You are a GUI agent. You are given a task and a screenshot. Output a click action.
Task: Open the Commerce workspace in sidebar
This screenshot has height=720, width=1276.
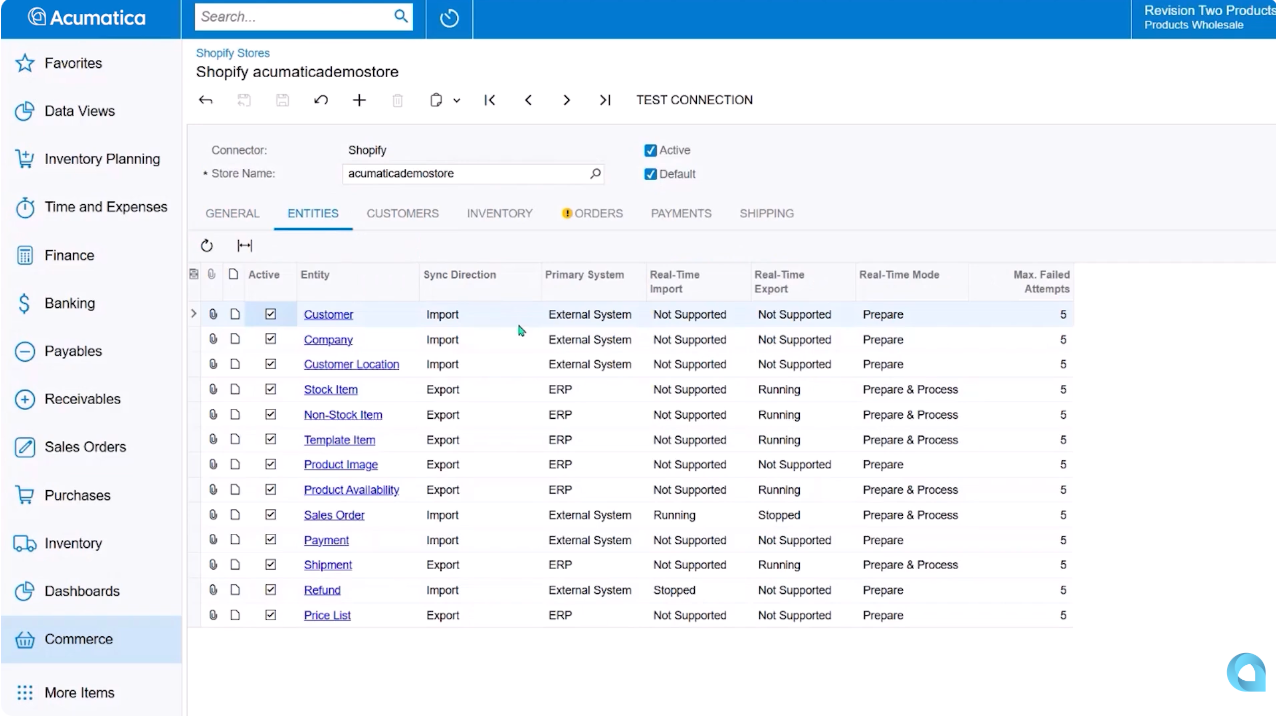(x=78, y=639)
